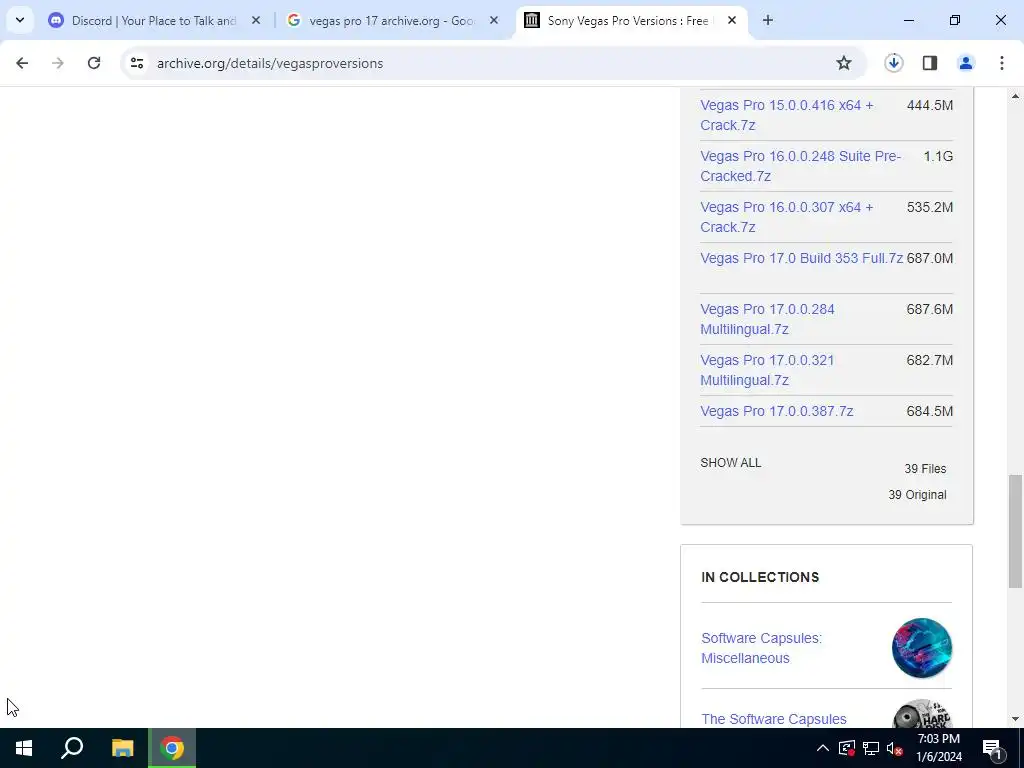Click SHOW ALL files link

pos(731,463)
